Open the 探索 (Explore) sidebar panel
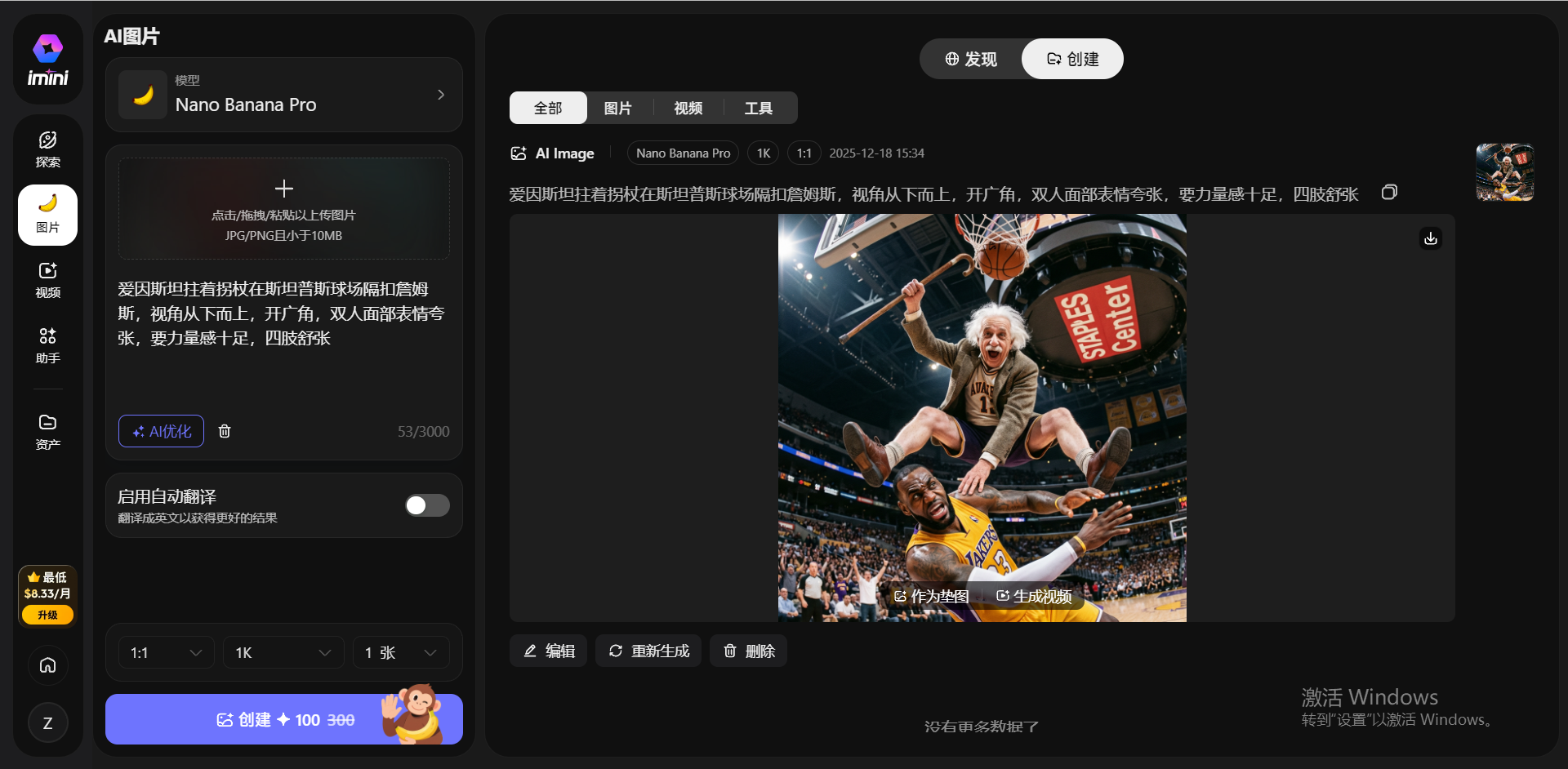This screenshot has width=1568, height=769. 47,149
